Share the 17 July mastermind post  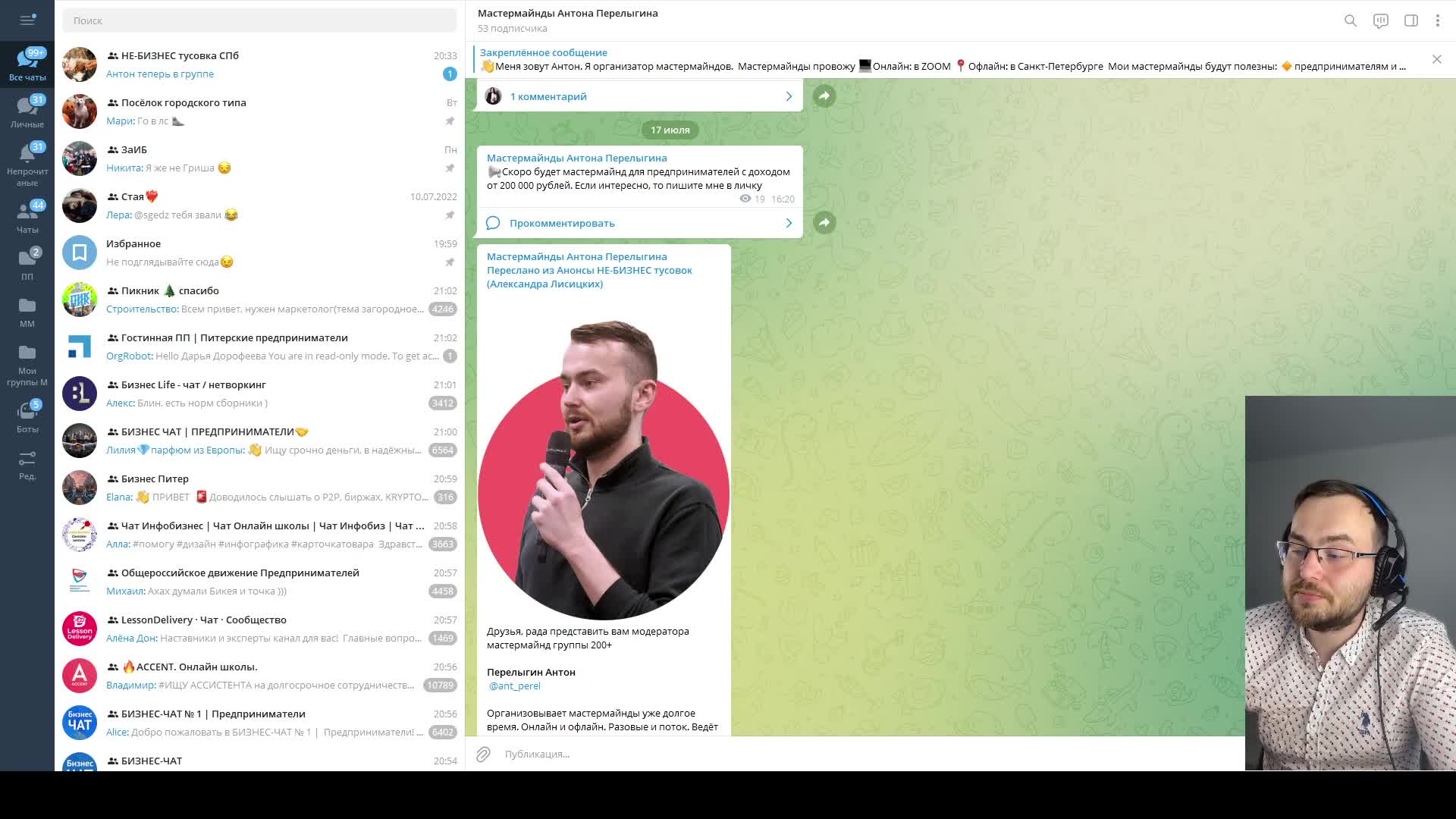click(x=824, y=222)
